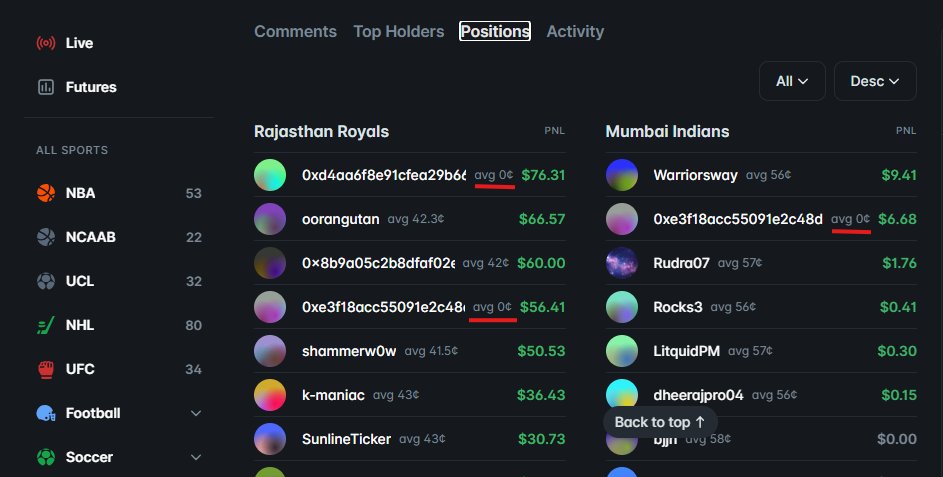The height and width of the screenshot is (477, 943).
Task: Open LitquidPM username link
Action: pyautogui.click(x=686, y=351)
